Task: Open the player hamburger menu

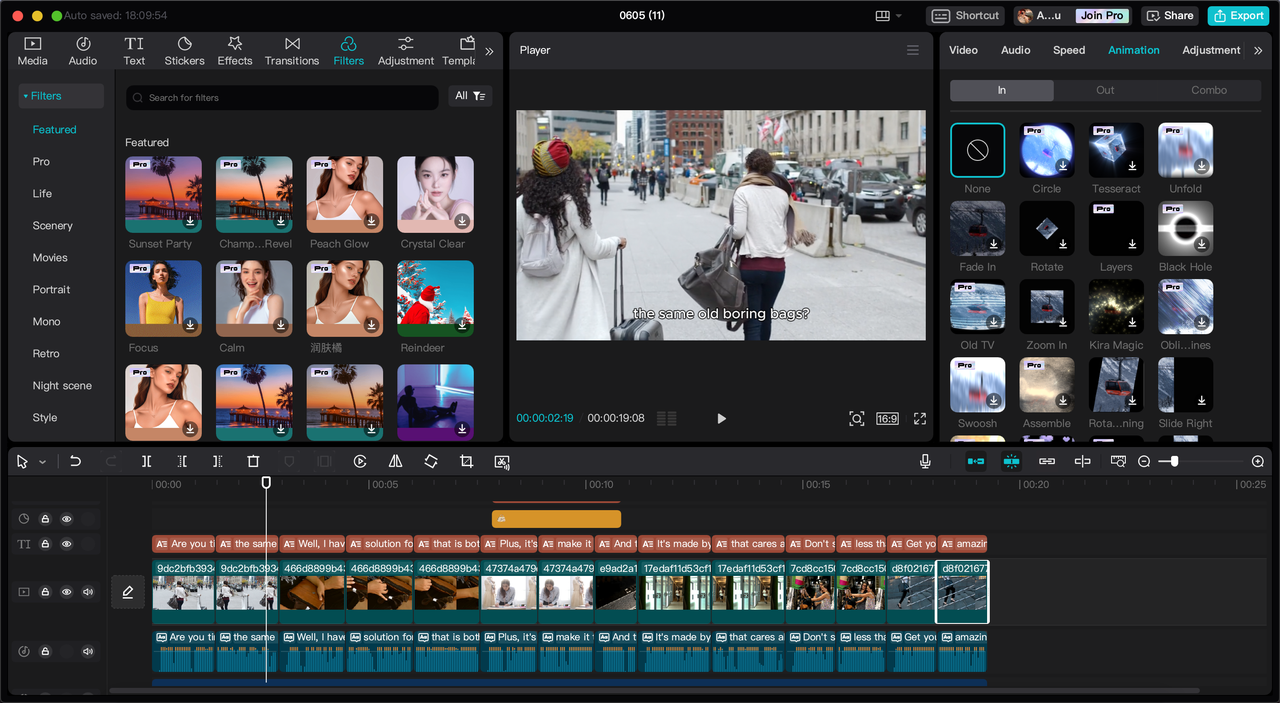Action: tap(912, 50)
